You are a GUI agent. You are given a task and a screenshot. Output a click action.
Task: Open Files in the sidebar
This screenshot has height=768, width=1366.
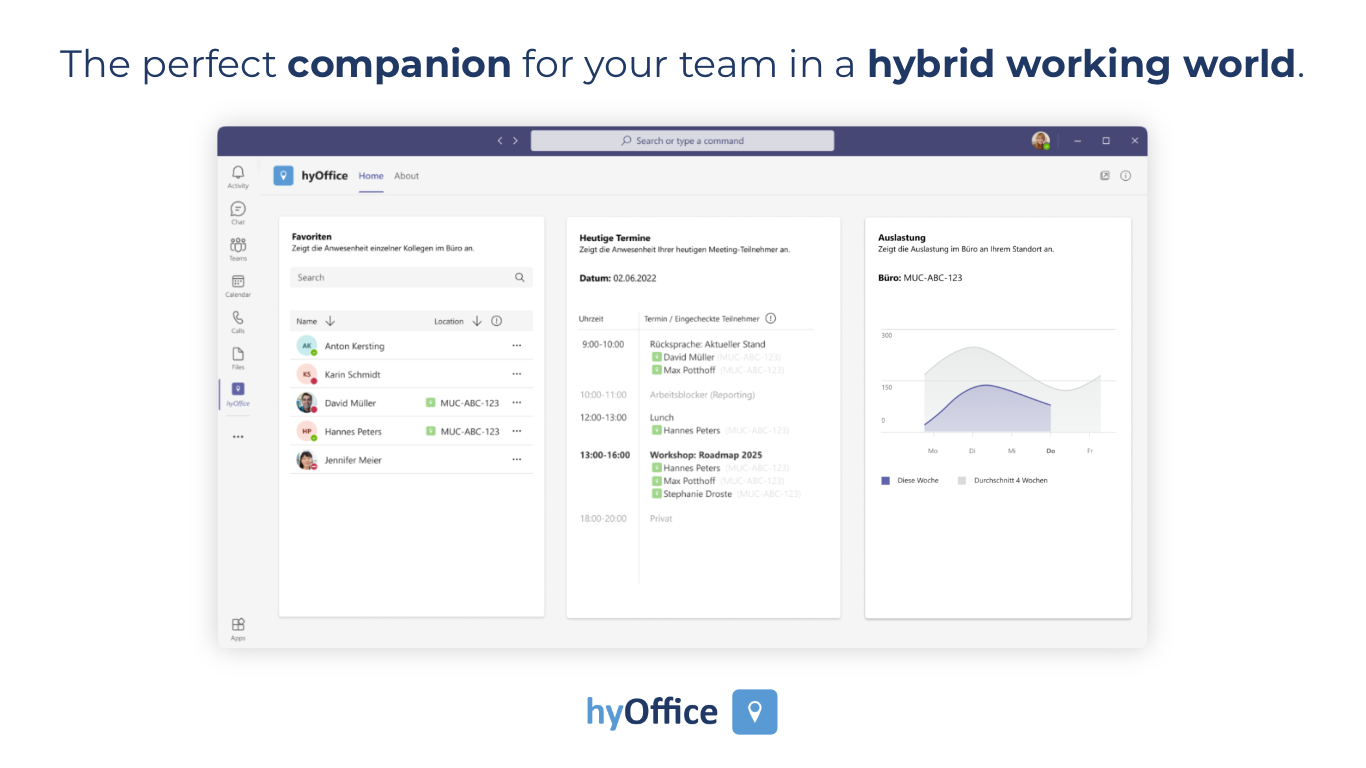pyautogui.click(x=238, y=358)
